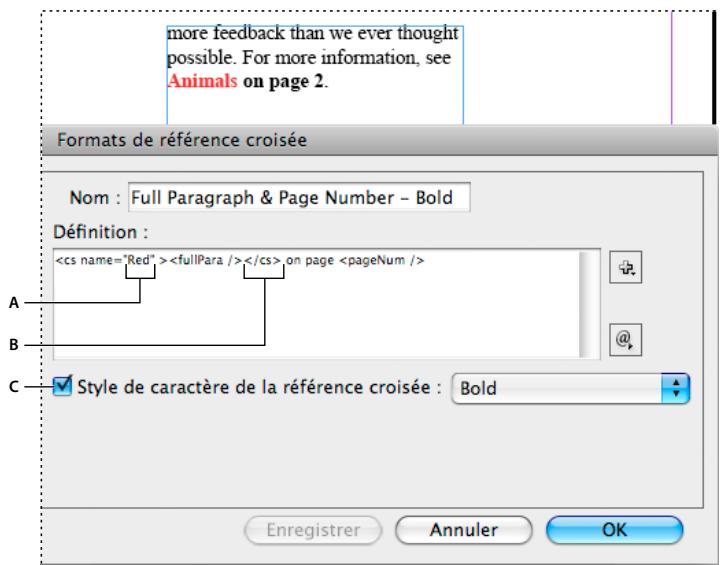Toggle the cross-reference character style checkbox

(x=62, y=386)
